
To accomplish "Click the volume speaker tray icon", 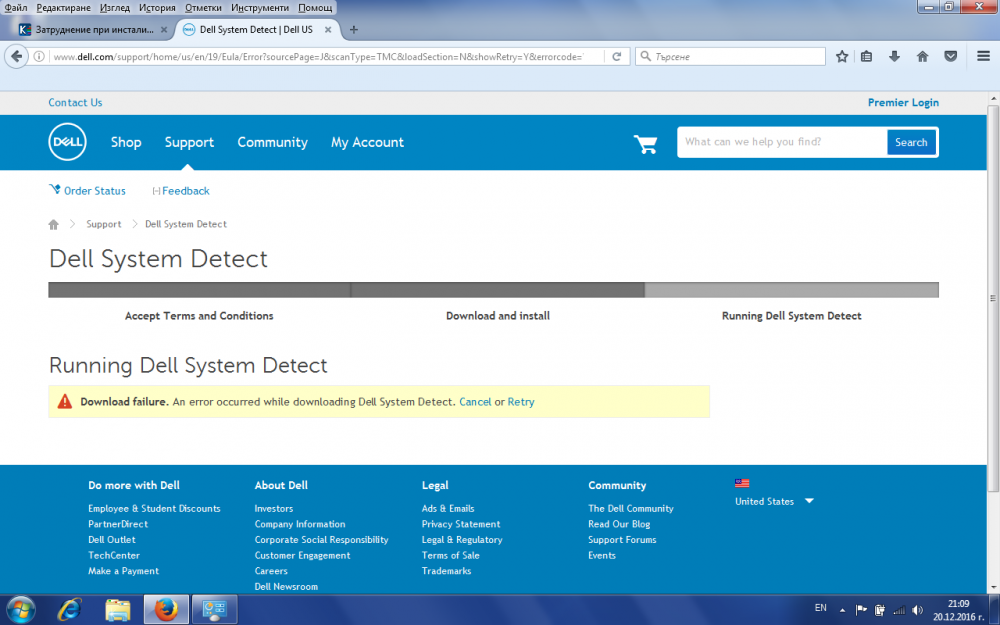I will pos(918,610).
